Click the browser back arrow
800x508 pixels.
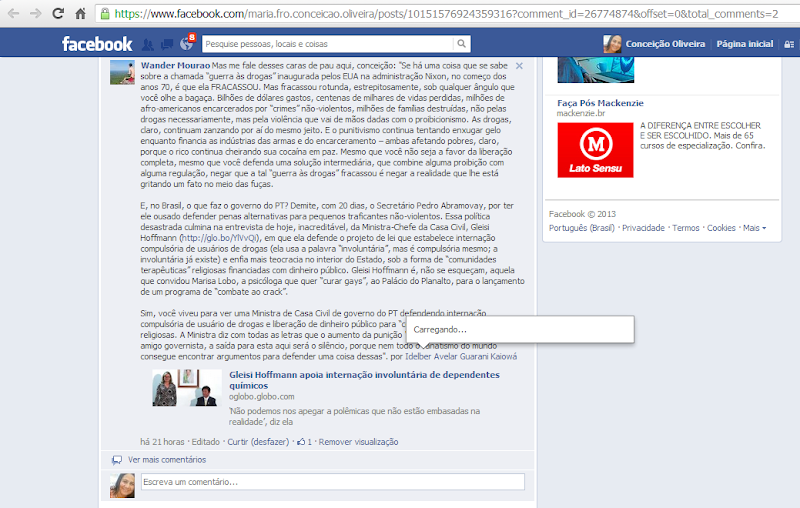[x=13, y=13]
